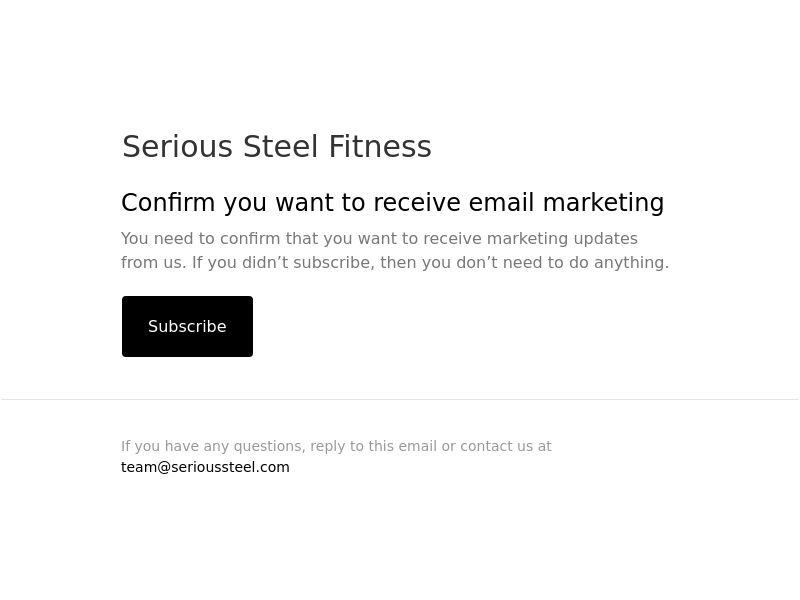Click the word 'receive' in the heading
The image size is (800, 600).
417,203
